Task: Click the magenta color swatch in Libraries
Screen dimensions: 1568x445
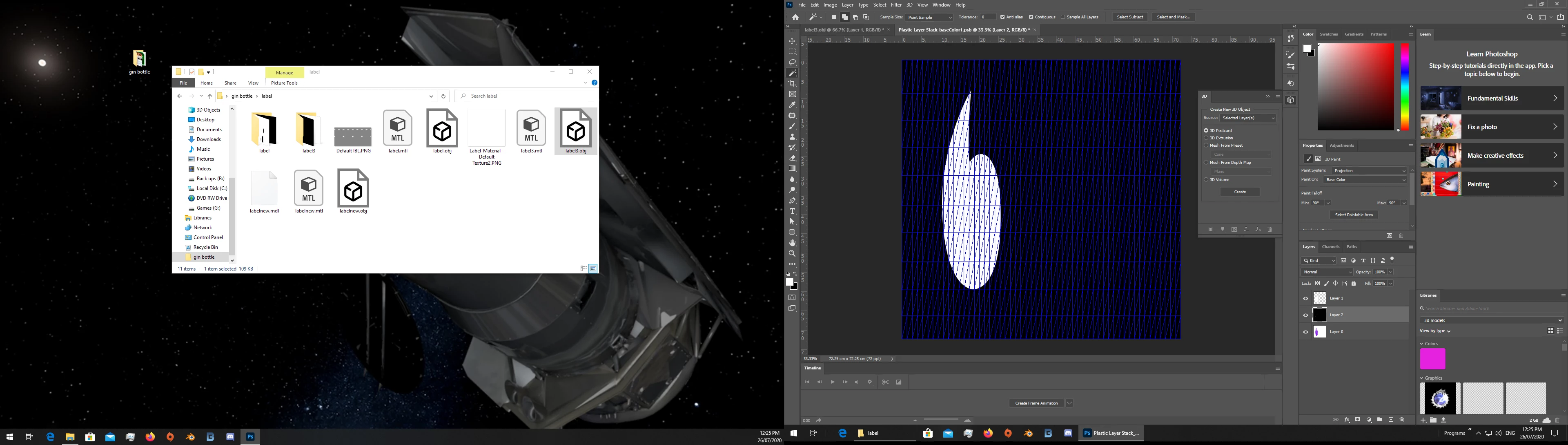Action: tap(1432, 359)
